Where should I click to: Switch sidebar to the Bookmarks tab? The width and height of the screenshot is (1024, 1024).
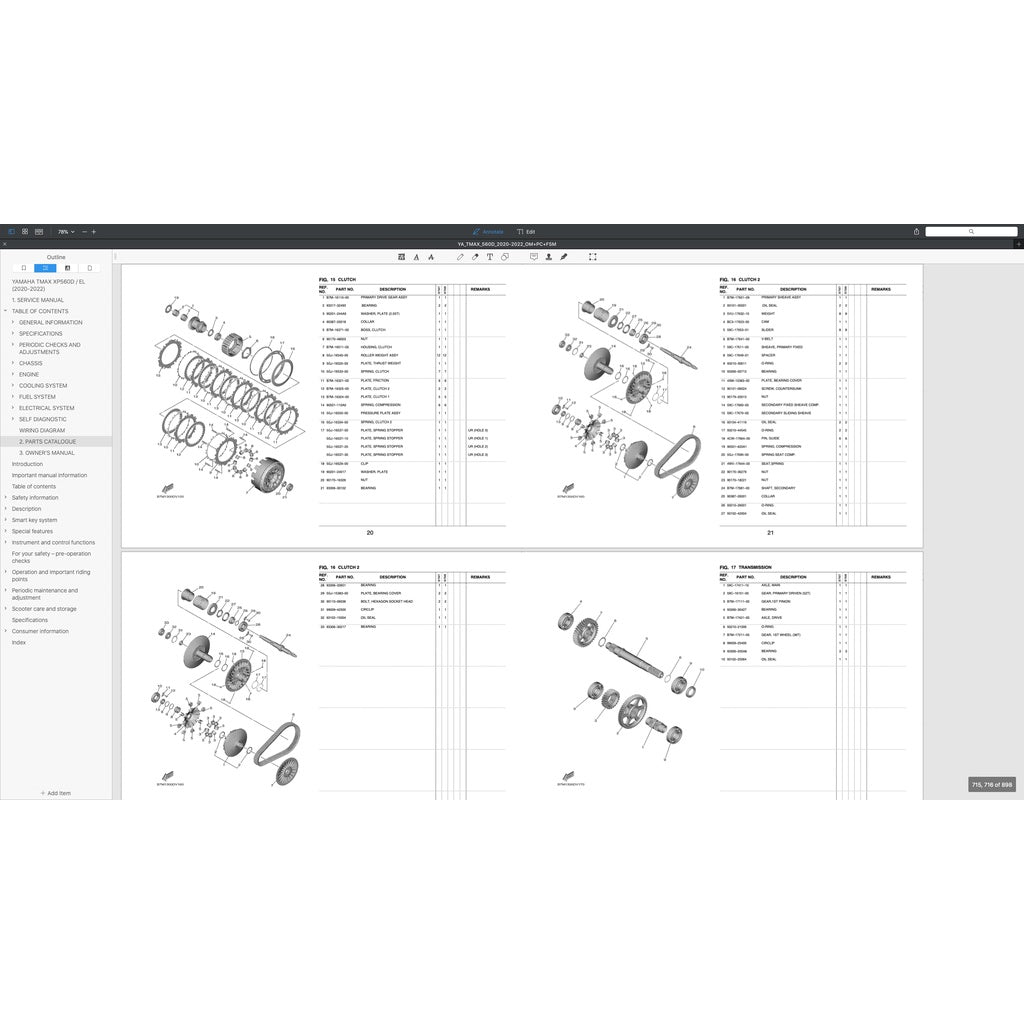tap(23, 268)
